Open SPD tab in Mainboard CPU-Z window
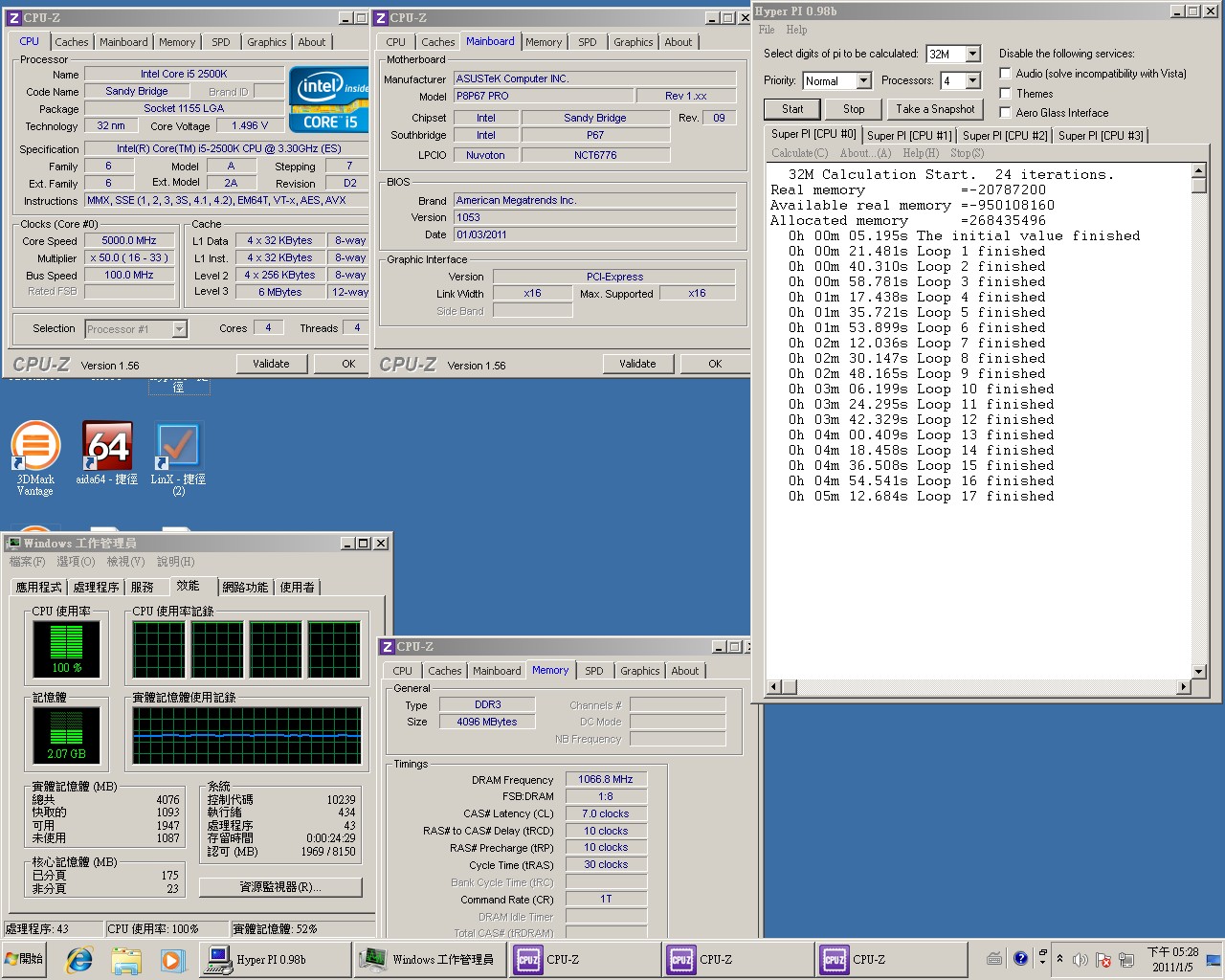Screen dimensions: 1225x980 [588, 42]
